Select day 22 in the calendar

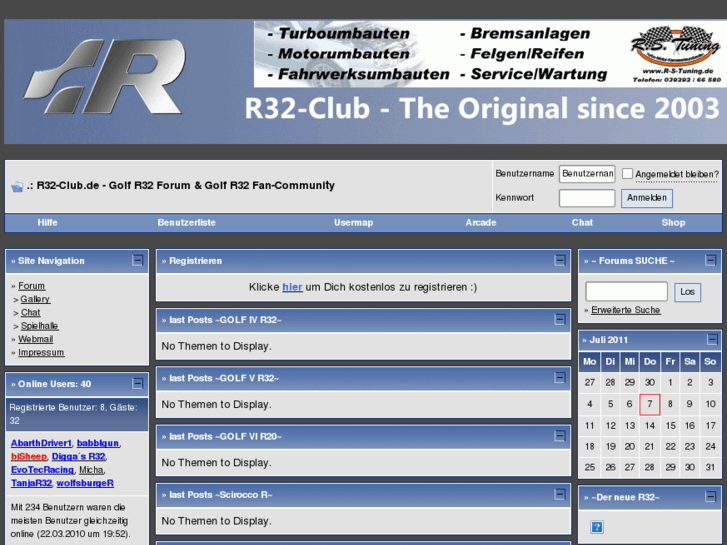pyautogui.click(x=670, y=447)
